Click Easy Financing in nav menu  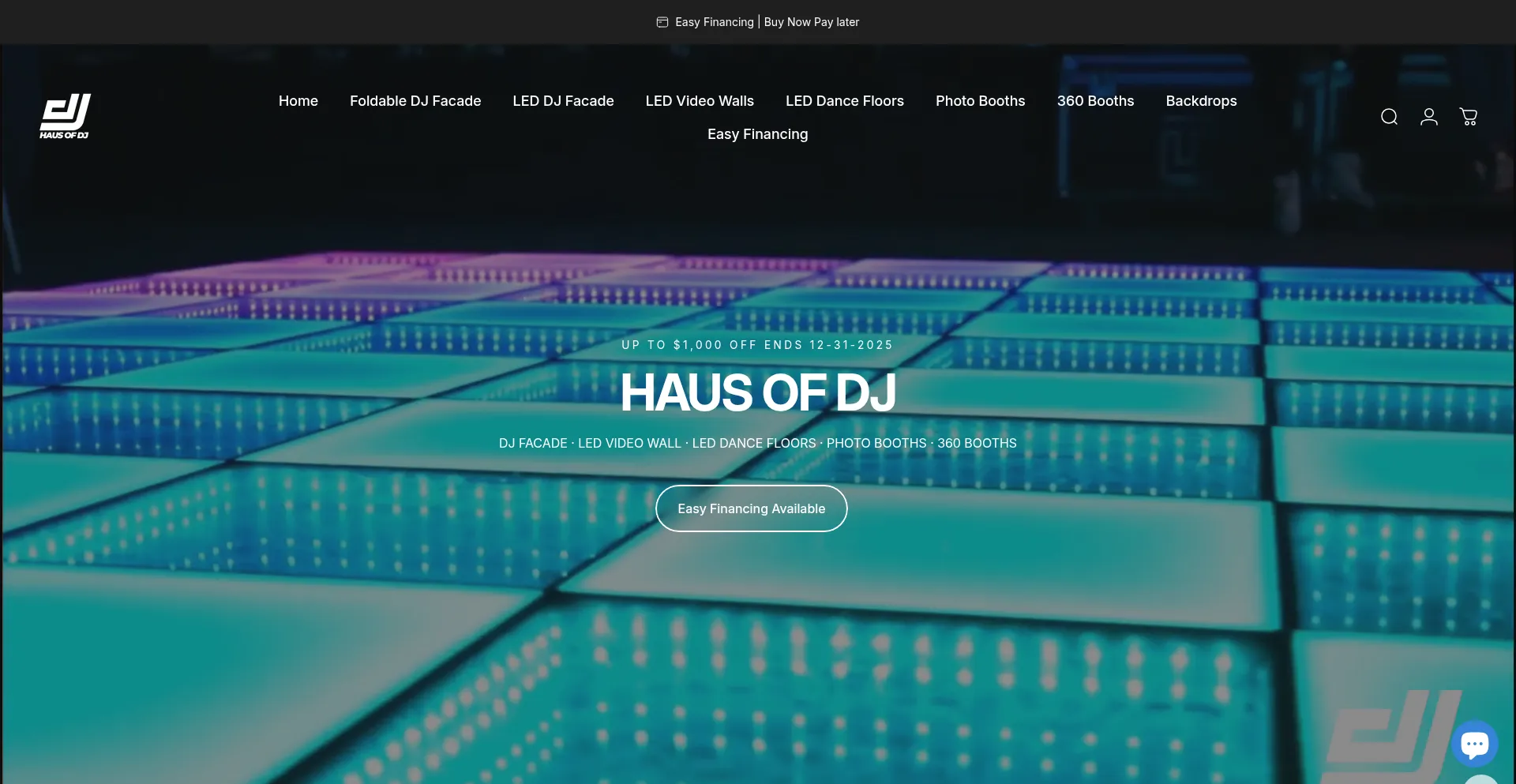coord(757,134)
